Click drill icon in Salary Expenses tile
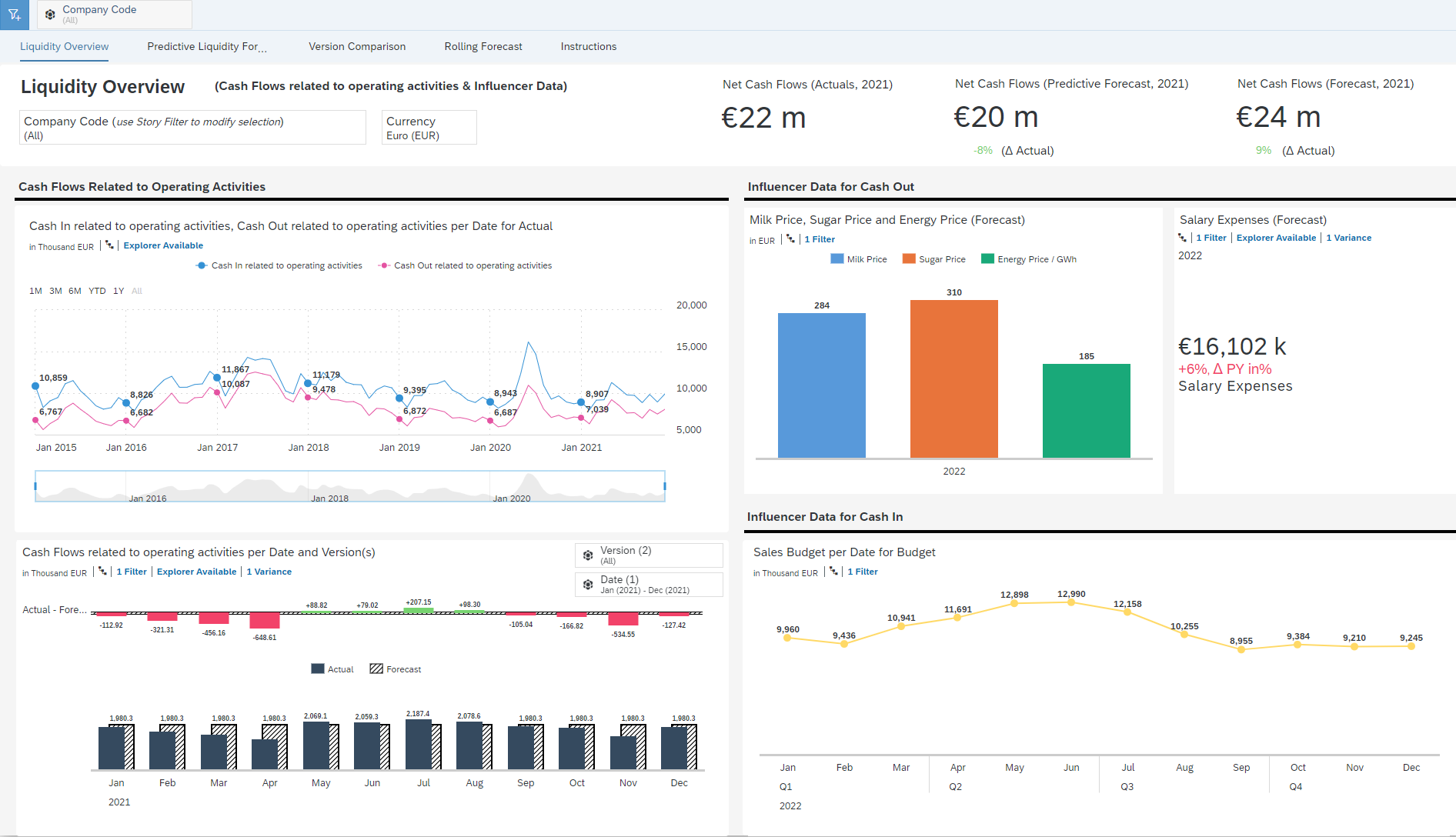 pyautogui.click(x=1182, y=238)
